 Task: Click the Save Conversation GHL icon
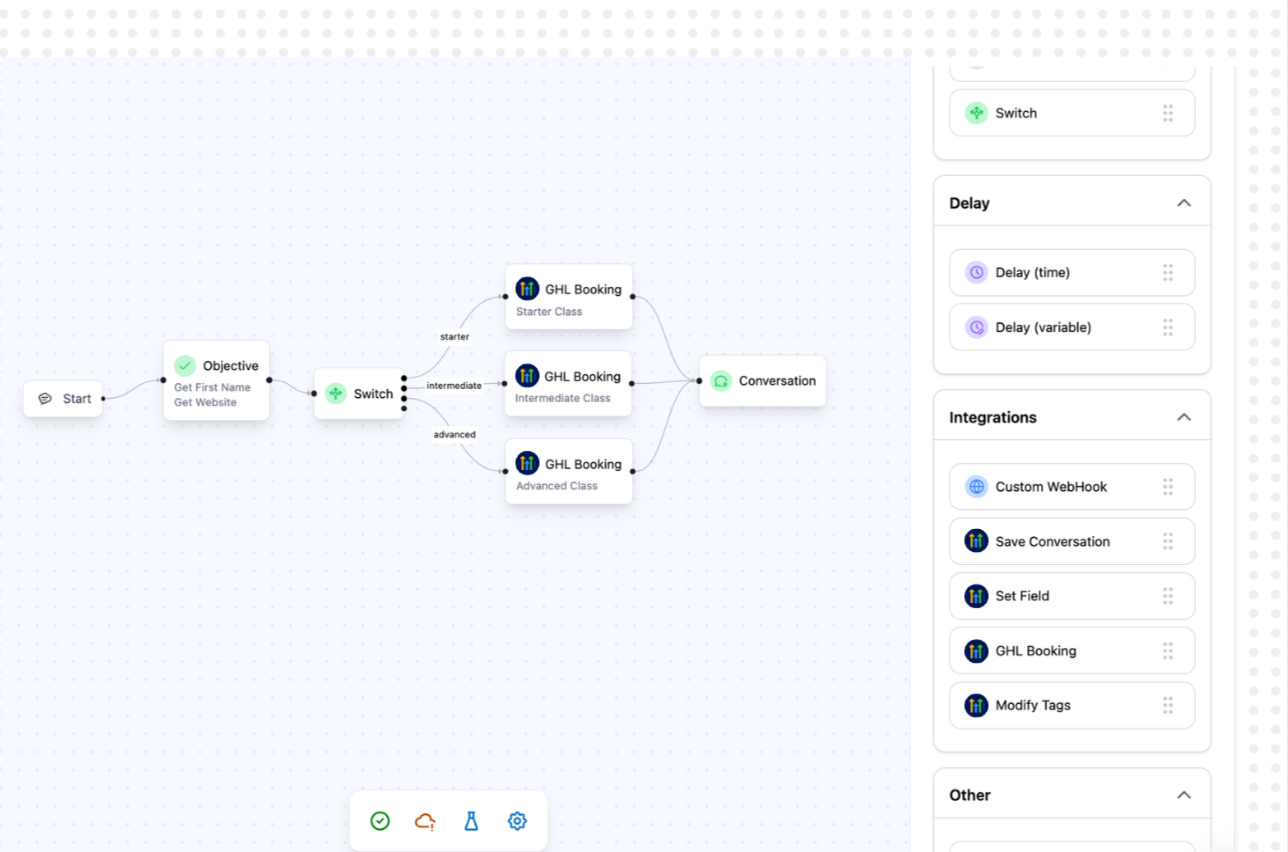pos(976,541)
